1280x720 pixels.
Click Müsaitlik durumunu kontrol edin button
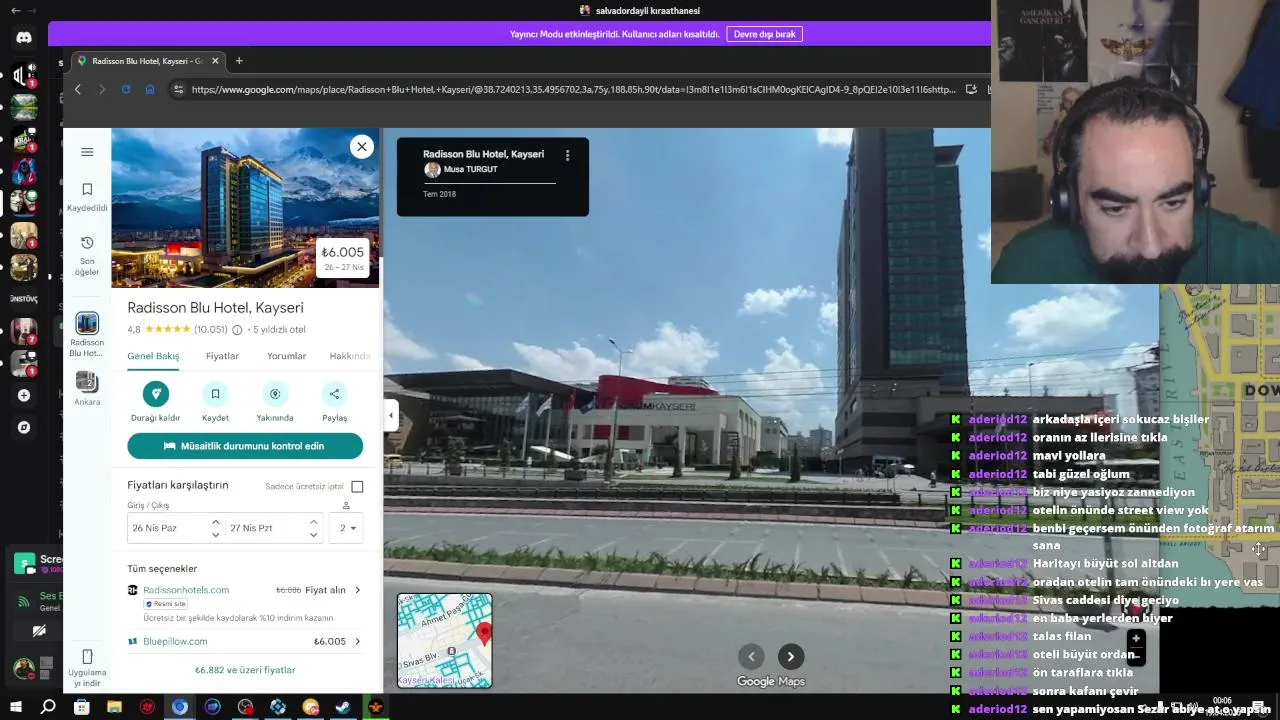(x=245, y=446)
